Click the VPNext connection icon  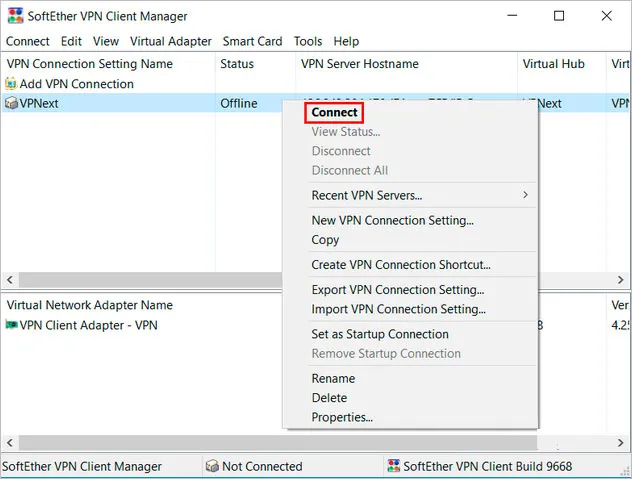pos(11,103)
